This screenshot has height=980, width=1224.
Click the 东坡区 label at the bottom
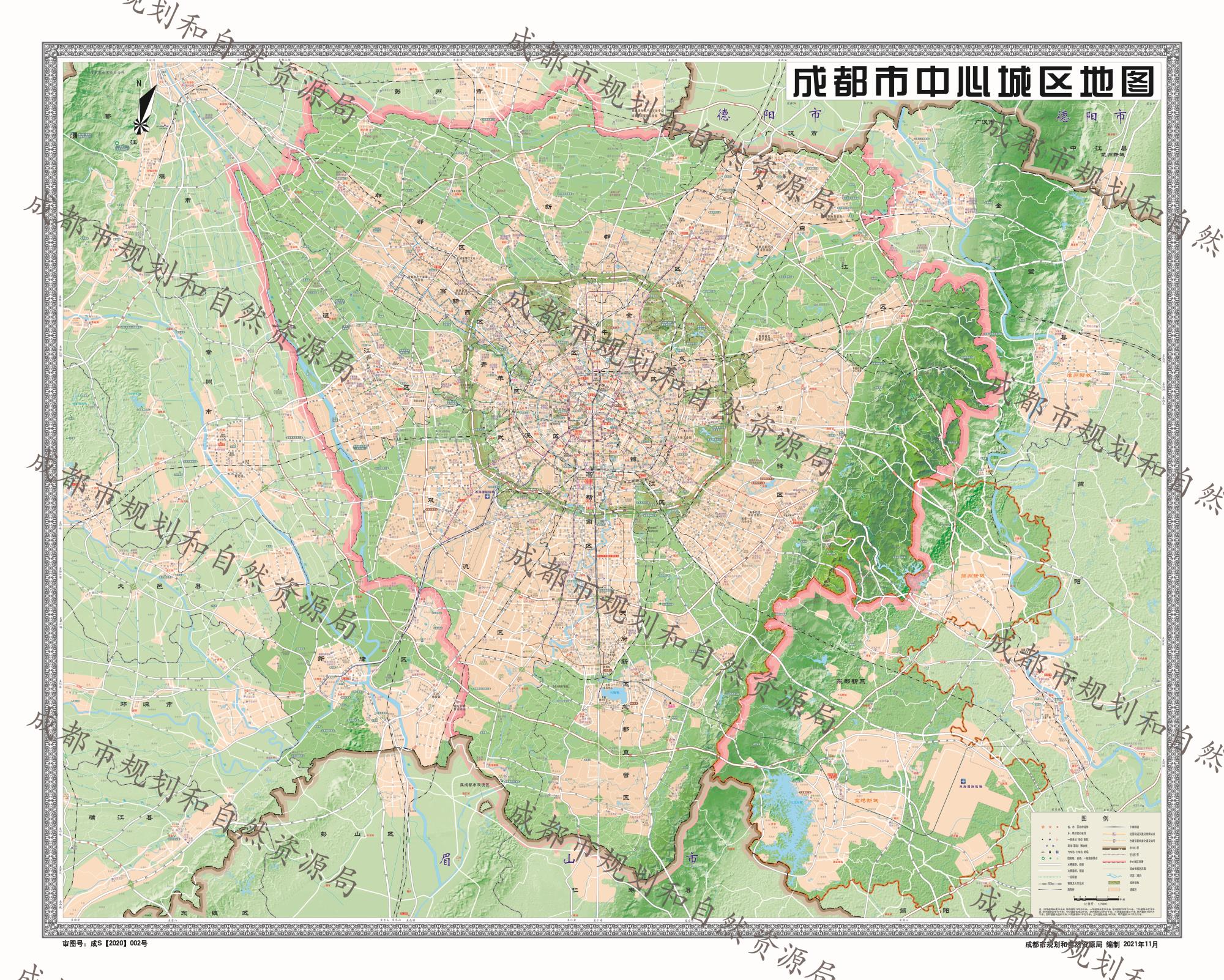coord(215,913)
